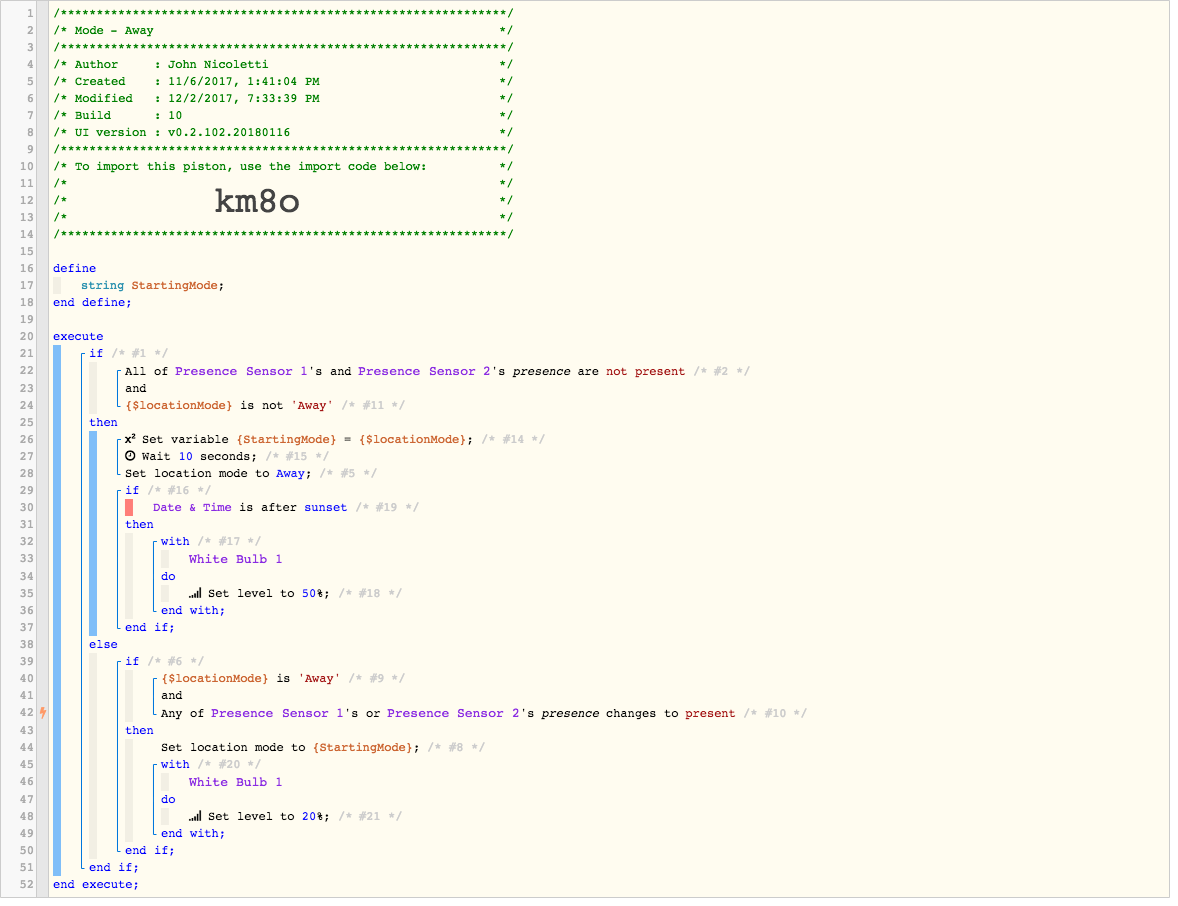Click Presence Sensor 2 in changes to present condition

click(x=454, y=713)
